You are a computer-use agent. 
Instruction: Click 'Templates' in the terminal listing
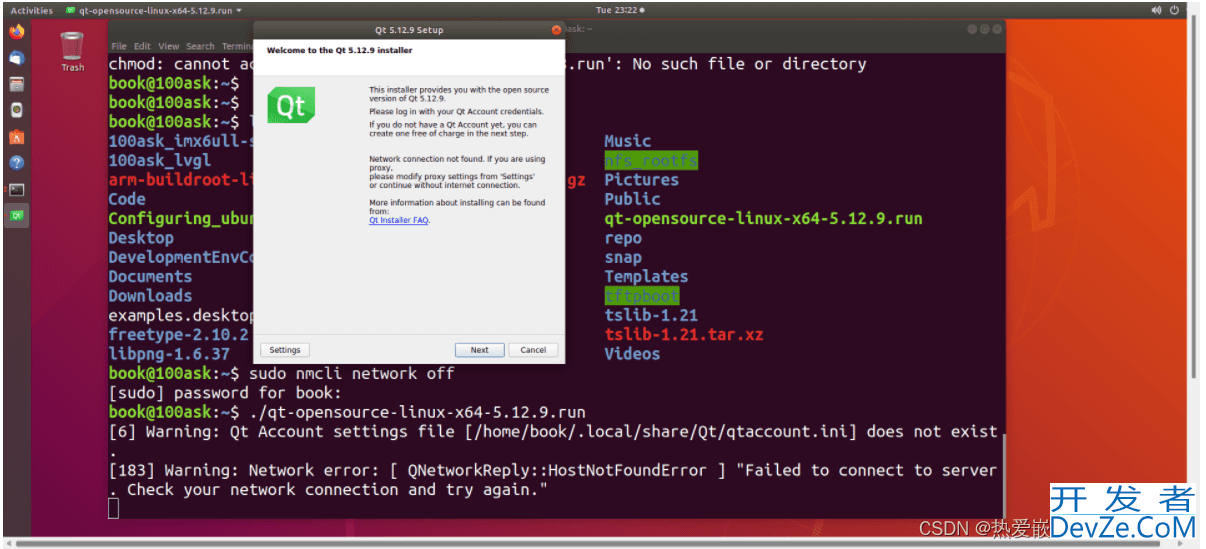646,276
